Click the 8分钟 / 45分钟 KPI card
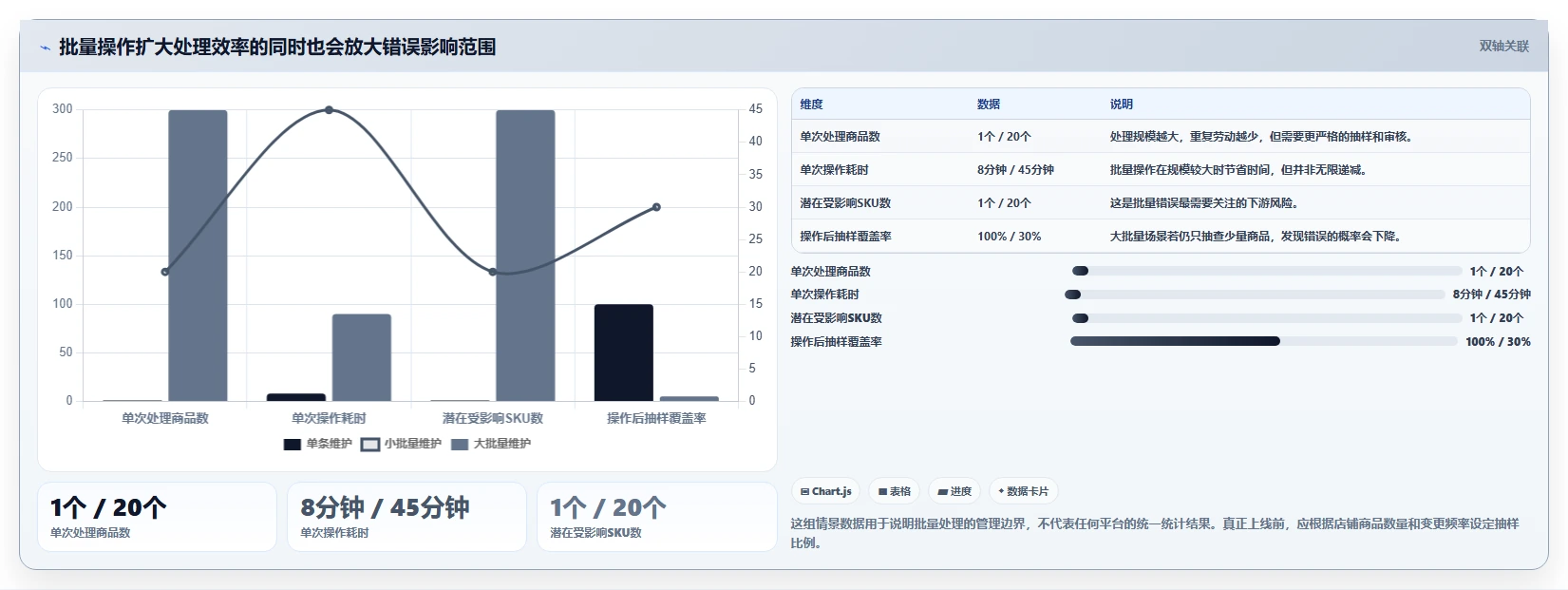Image resolution: width=1568 pixels, height=590 pixels. pos(406,517)
